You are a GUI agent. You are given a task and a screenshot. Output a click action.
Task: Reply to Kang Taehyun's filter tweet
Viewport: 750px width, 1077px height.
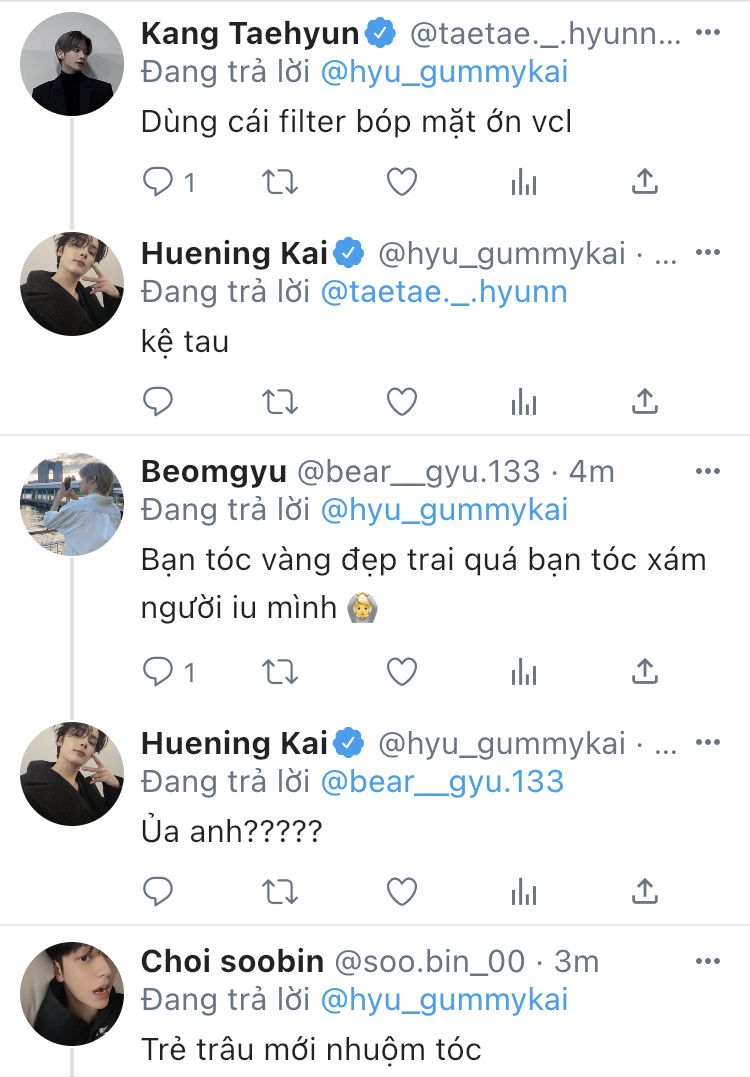tap(158, 181)
